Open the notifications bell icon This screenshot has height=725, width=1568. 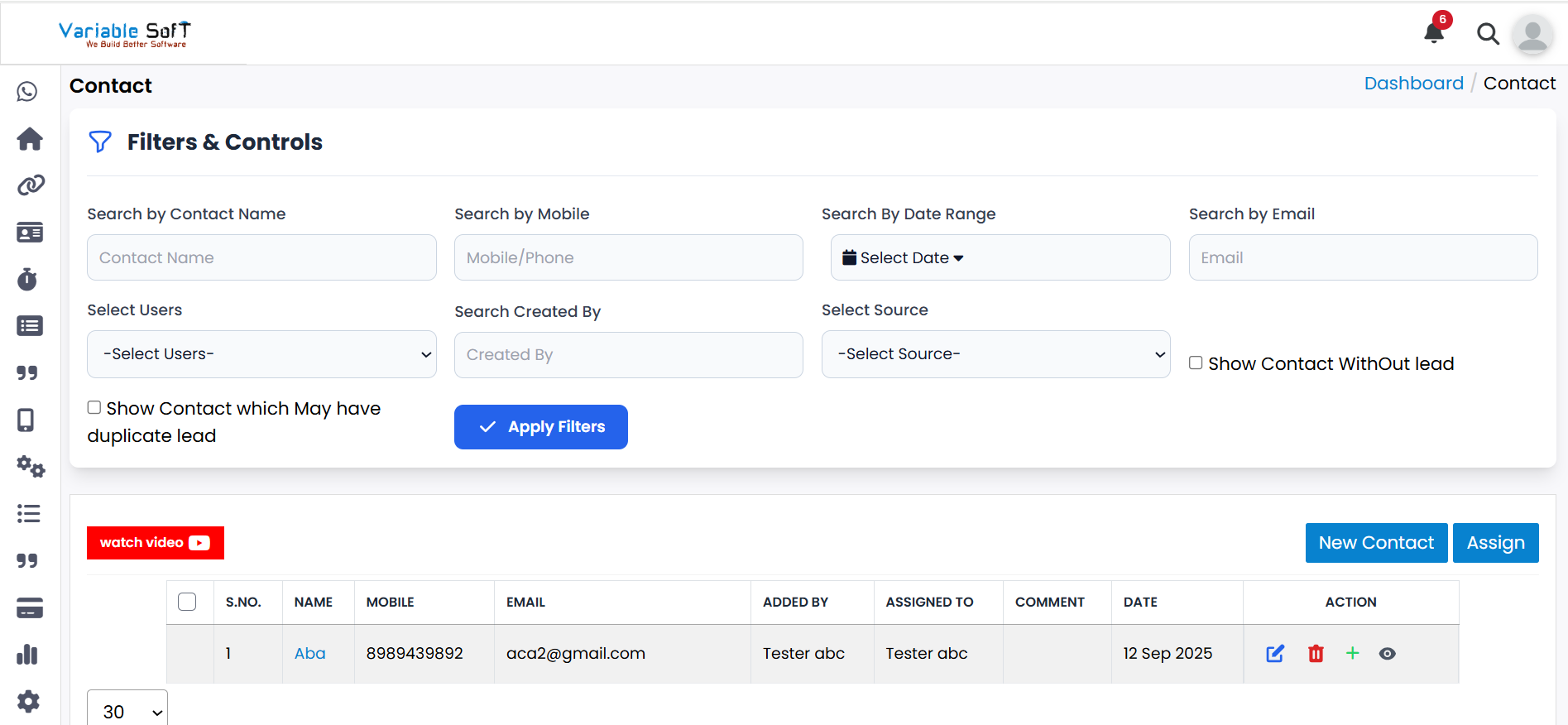(1434, 32)
